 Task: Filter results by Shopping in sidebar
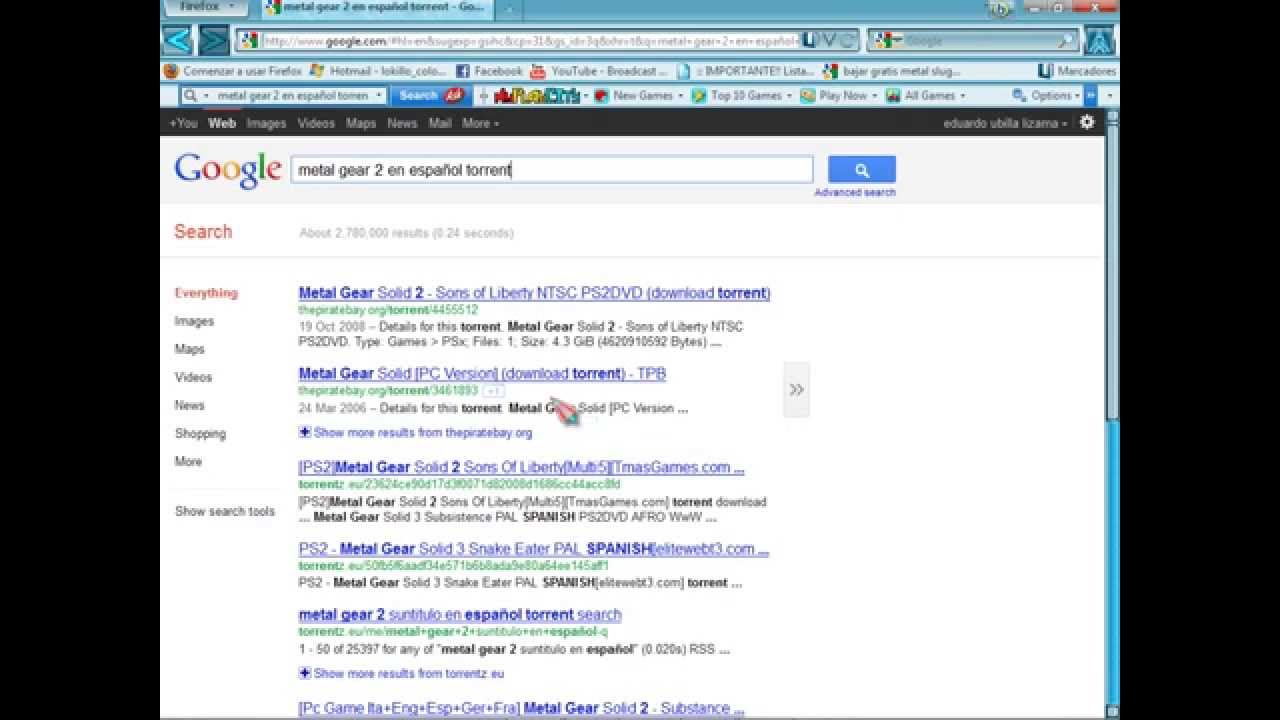coord(200,433)
